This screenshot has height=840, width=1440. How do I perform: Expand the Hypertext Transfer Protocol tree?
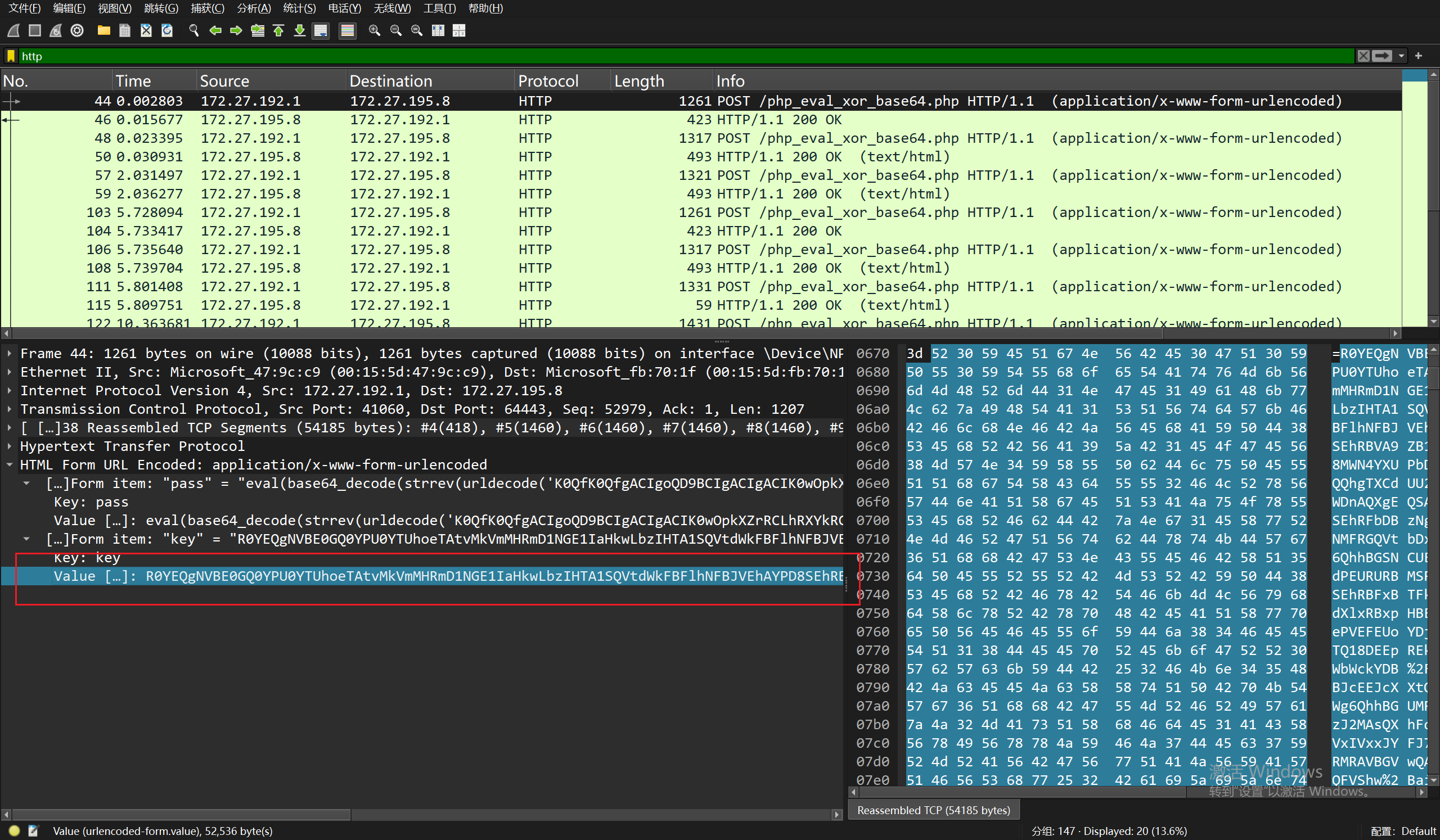pos(10,446)
